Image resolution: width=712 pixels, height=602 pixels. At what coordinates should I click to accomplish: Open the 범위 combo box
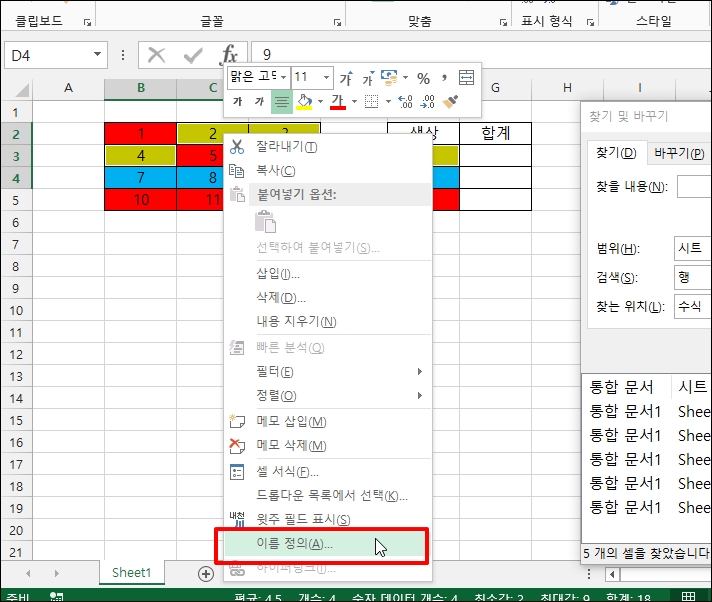[x=693, y=248]
